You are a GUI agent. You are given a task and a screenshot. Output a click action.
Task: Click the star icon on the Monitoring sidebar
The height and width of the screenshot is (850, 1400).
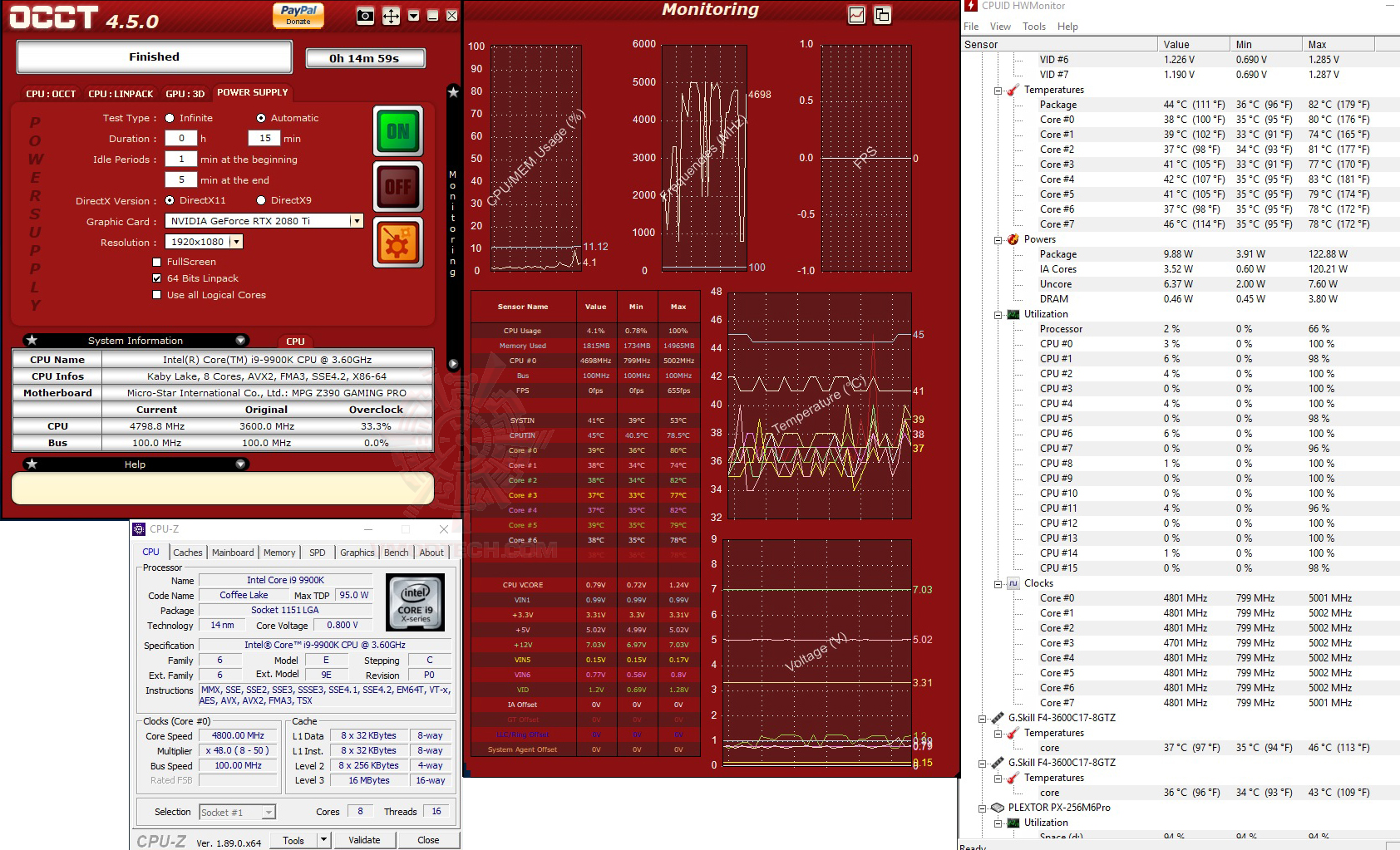(x=453, y=92)
